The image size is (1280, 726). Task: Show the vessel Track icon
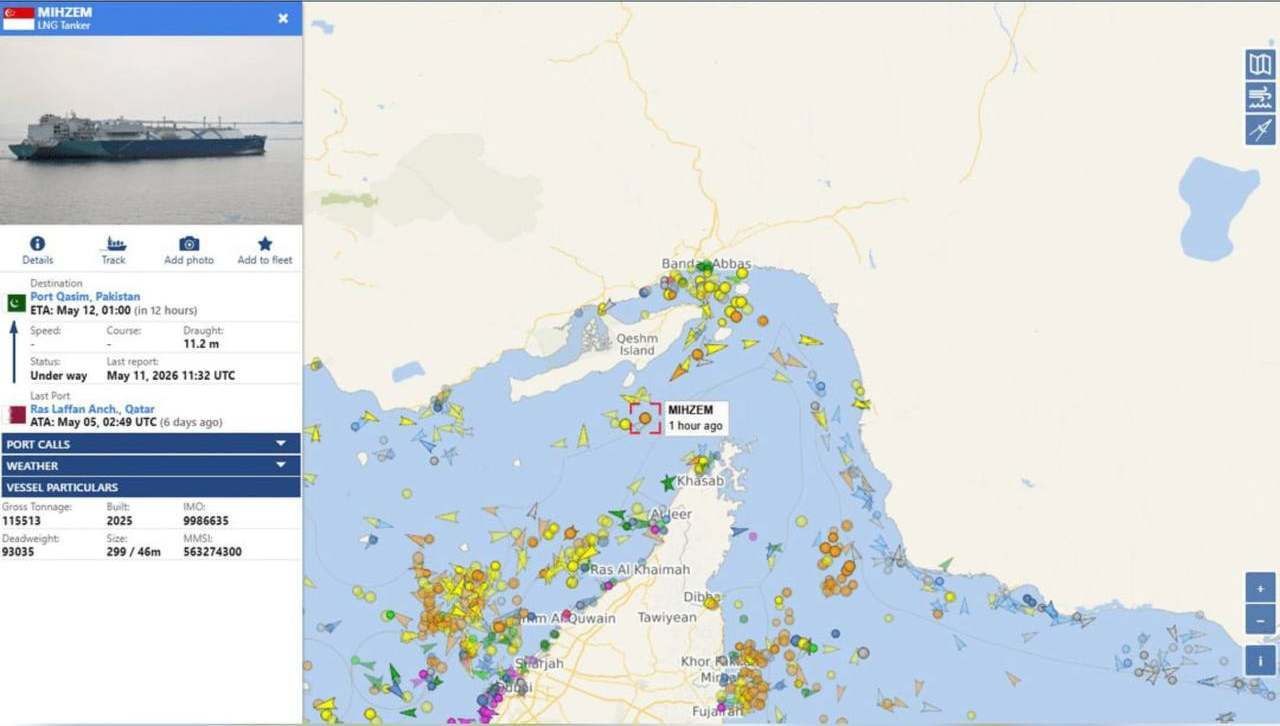click(x=114, y=243)
